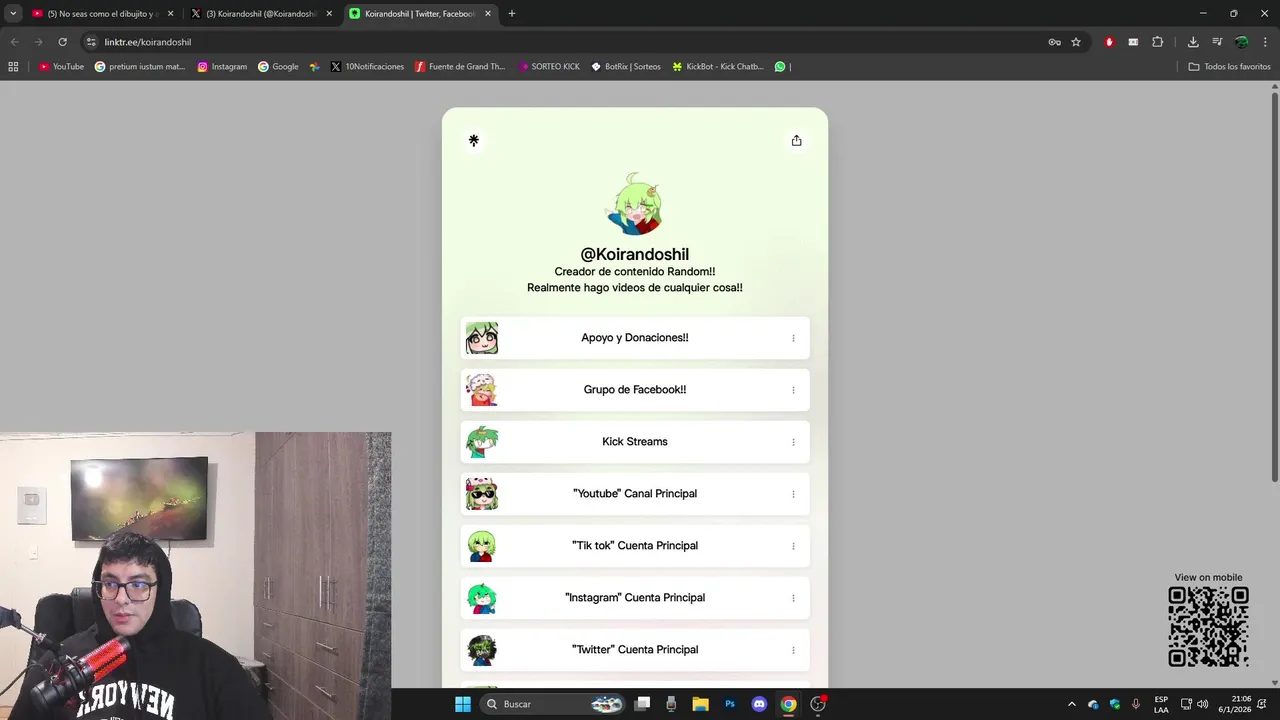The width and height of the screenshot is (1280, 720).
Task: Click the thumbnail icon on Twitter link
Action: coord(482,650)
